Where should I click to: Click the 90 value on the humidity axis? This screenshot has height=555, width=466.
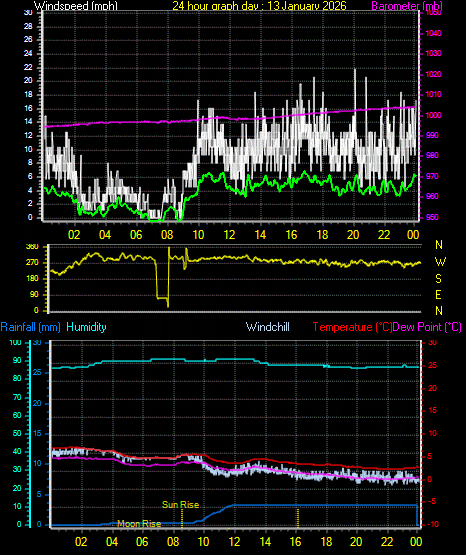[x=17, y=360]
